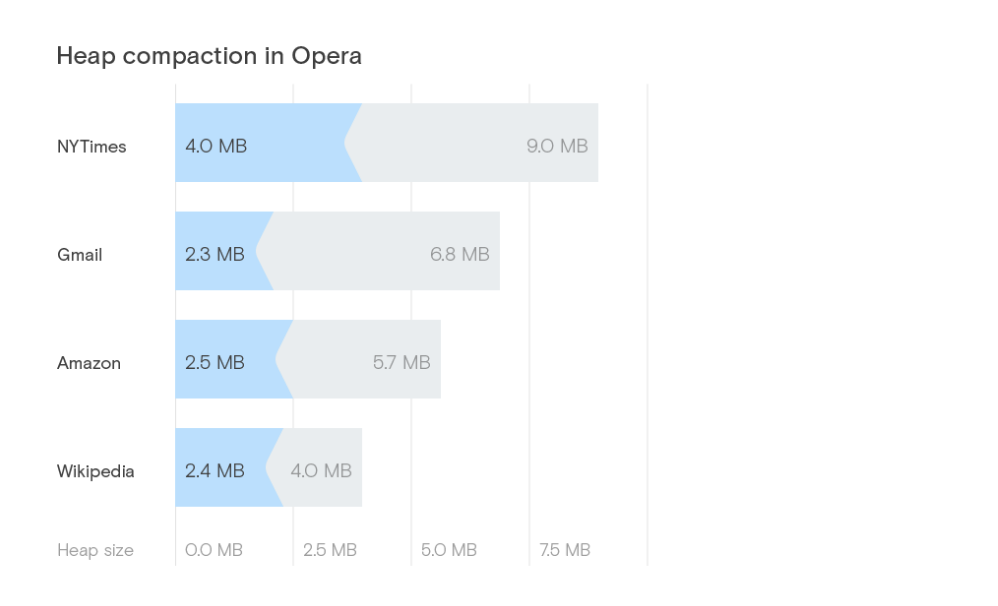Select the 5.0 MB axis tick label
Image resolution: width=998 pixels, height=606 pixels.
(449, 550)
